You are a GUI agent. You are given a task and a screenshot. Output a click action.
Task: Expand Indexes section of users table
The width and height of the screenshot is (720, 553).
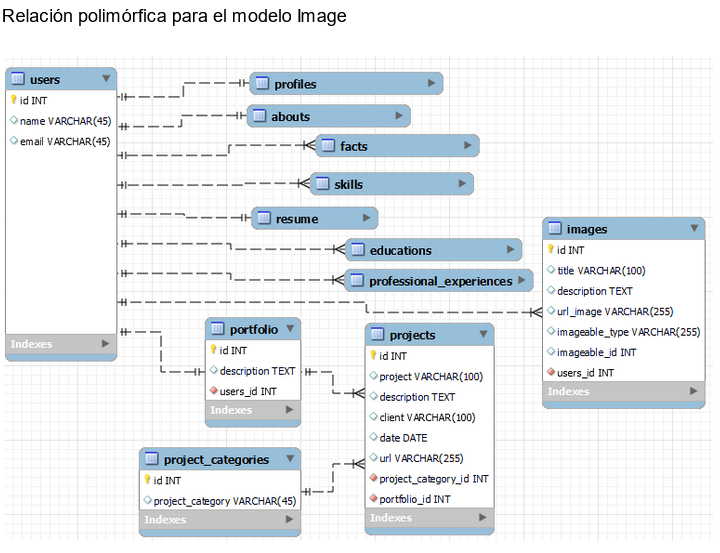tap(106, 344)
